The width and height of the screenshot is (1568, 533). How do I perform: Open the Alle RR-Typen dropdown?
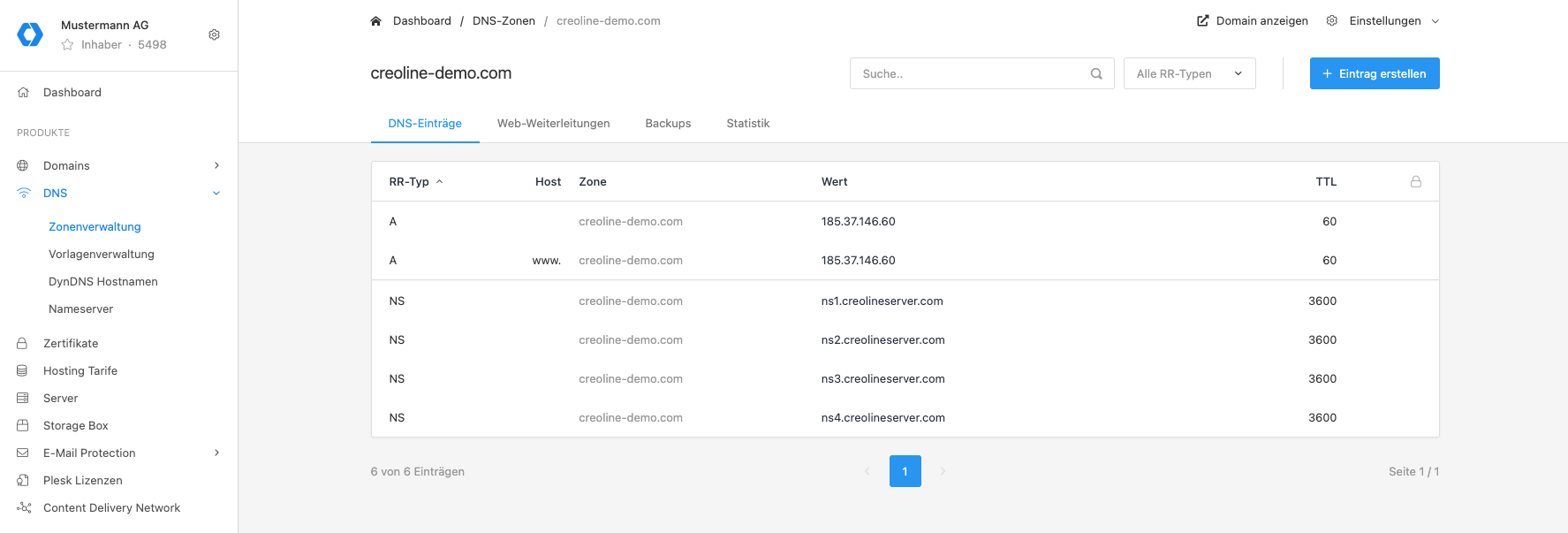click(x=1189, y=73)
